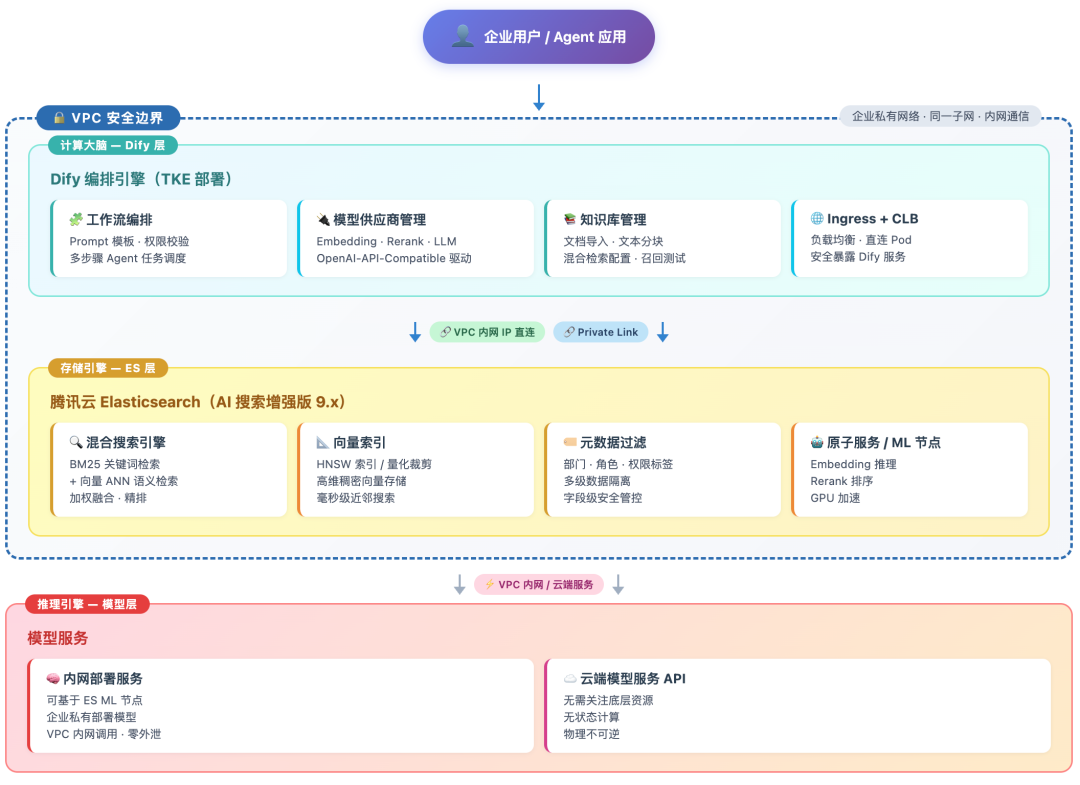1080x785 pixels.
Task: Click the cloud icon on 云端模型服务 API card
Action: pos(568,677)
